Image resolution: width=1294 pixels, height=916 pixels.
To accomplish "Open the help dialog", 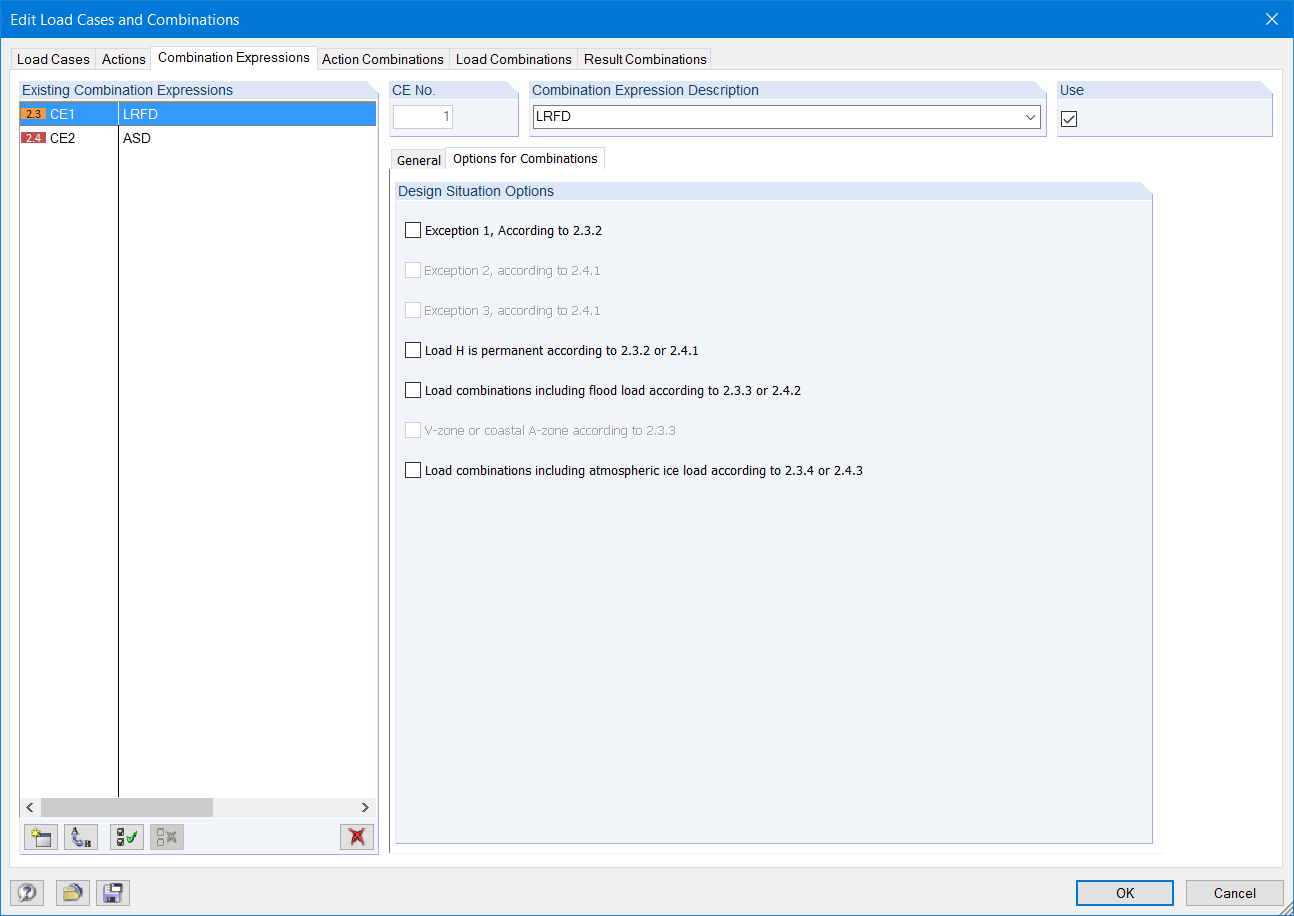I will point(26,892).
